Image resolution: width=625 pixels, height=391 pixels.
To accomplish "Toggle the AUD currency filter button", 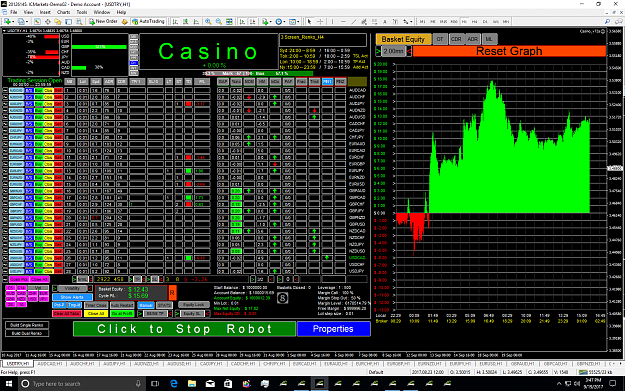I will pos(10,293).
